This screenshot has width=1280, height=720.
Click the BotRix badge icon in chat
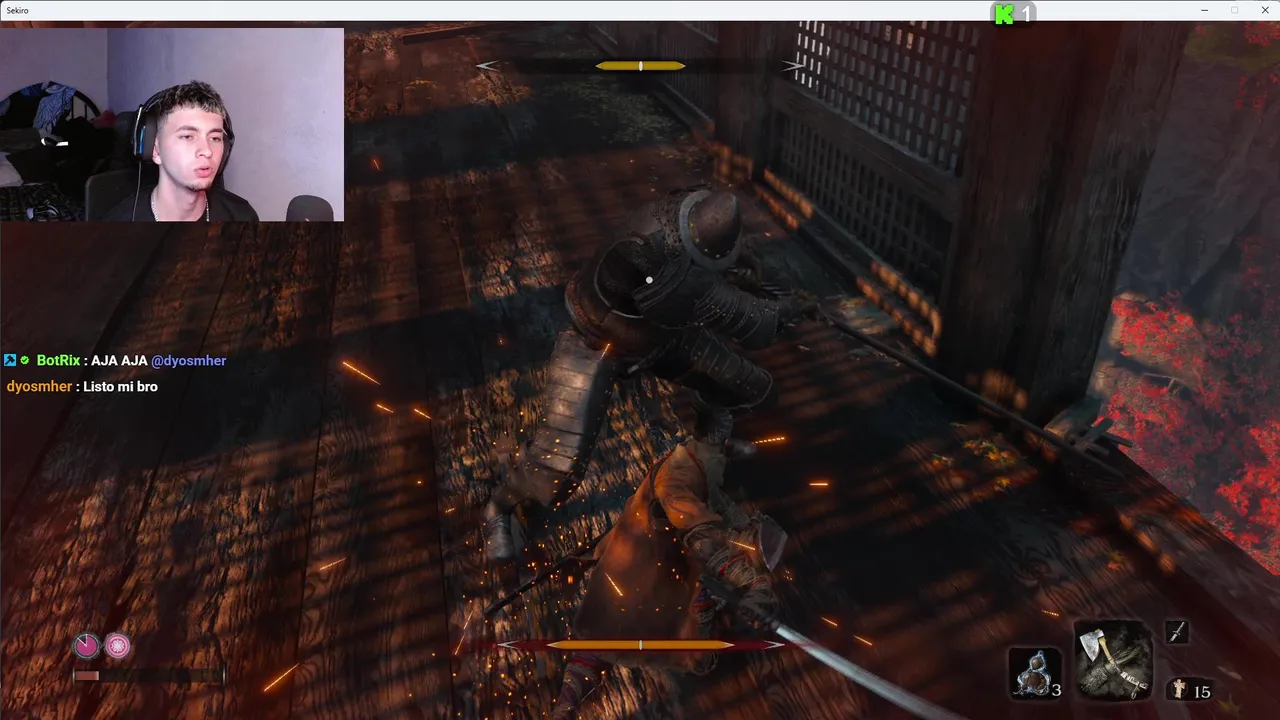tap(10, 361)
